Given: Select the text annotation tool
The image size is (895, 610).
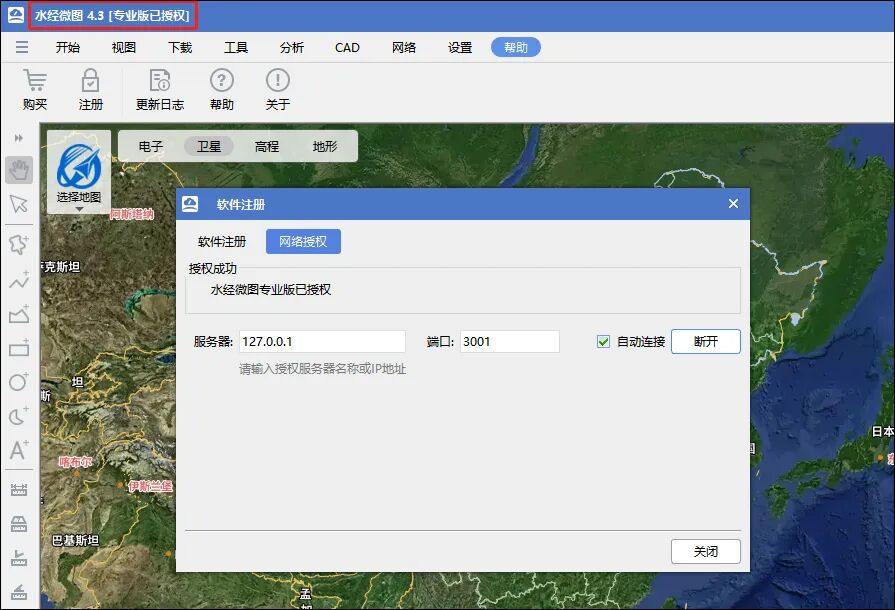Looking at the screenshot, I should [19, 450].
